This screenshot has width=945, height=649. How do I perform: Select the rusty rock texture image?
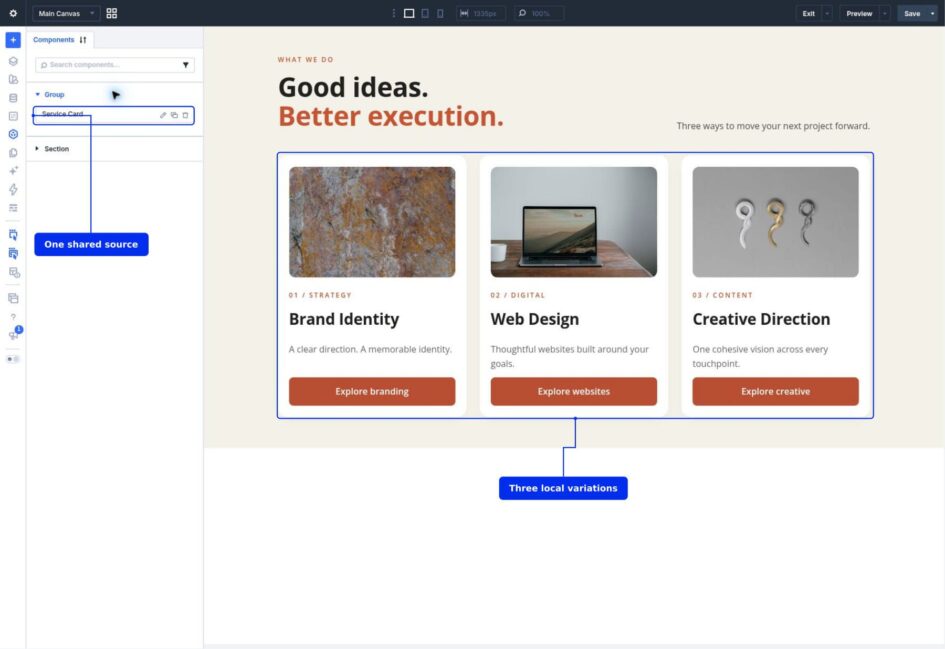click(372, 222)
